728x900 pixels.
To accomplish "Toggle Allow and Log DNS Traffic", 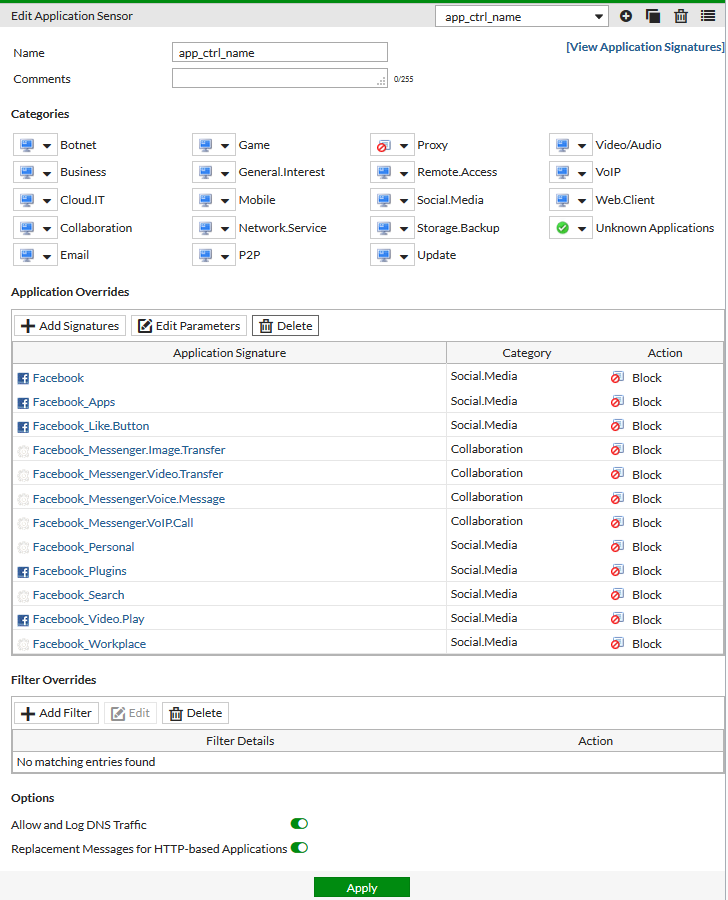I will (299, 824).
